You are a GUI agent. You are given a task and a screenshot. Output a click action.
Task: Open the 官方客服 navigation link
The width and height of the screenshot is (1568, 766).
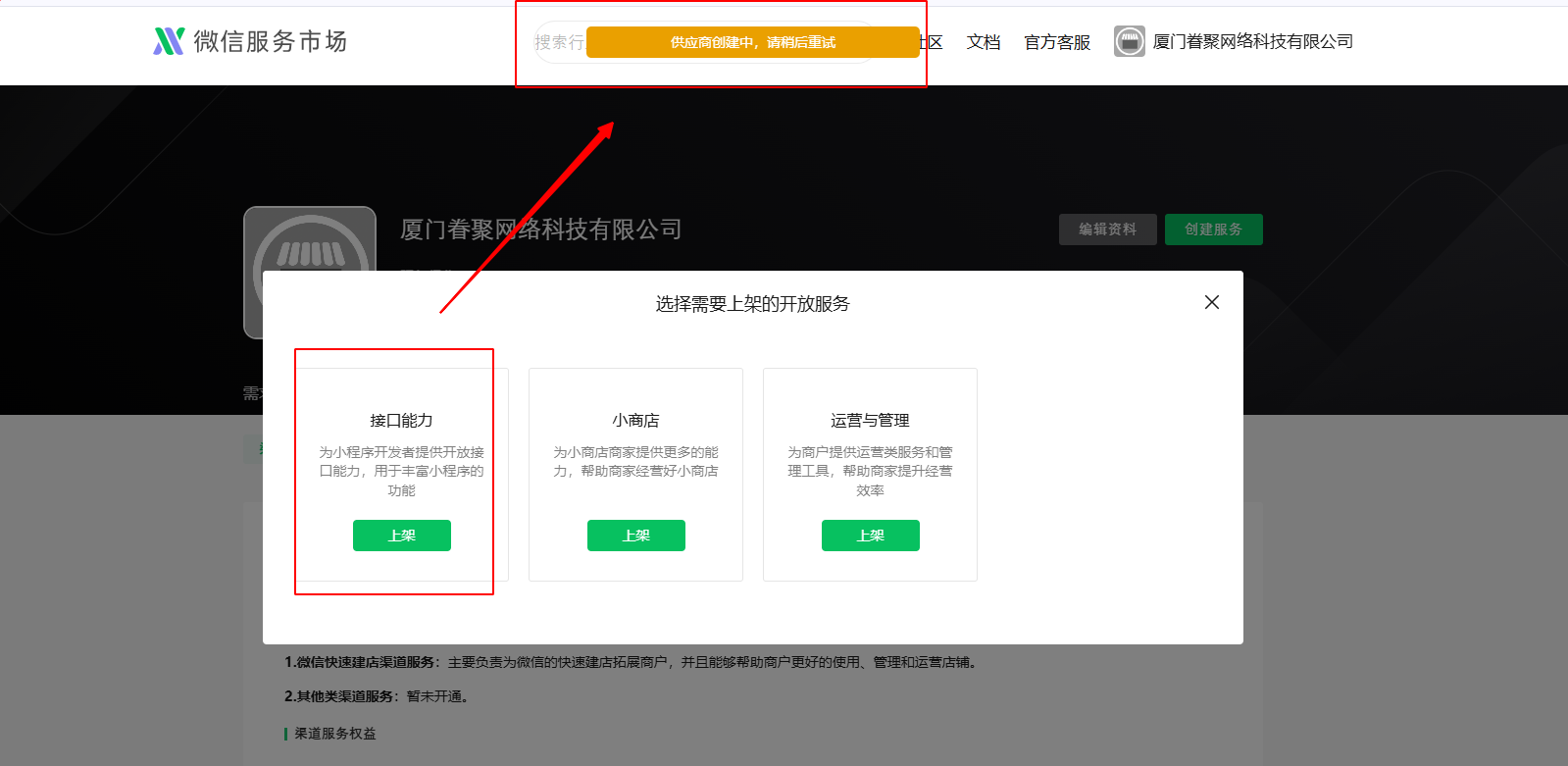coord(1057,42)
